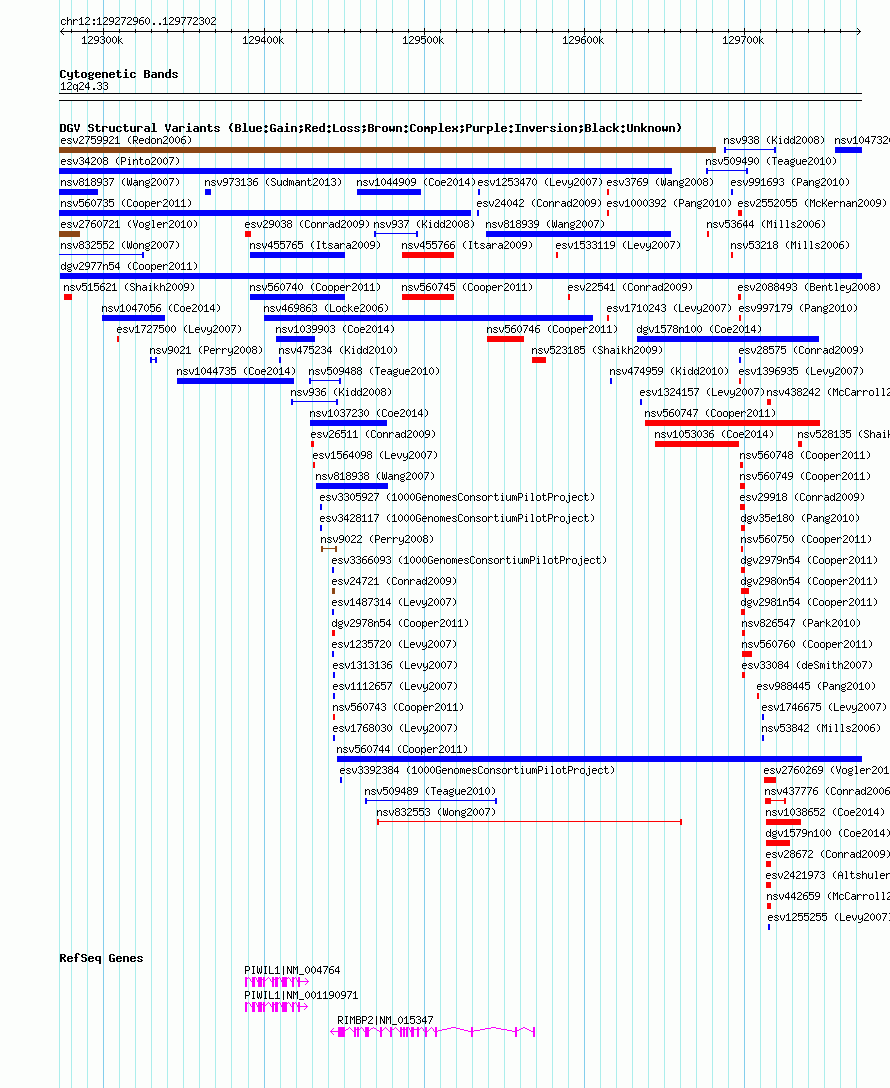The image size is (890, 1088).
Task: Click esv3305927 1000Genomes variant label
Action: pyautogui.click(x=457, y=497)
